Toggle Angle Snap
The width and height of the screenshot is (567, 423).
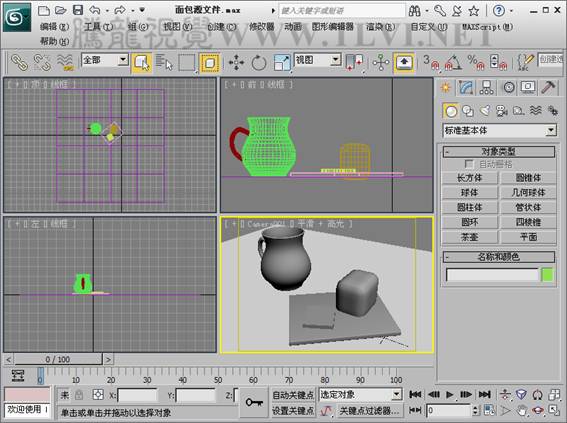pos(453,63)
